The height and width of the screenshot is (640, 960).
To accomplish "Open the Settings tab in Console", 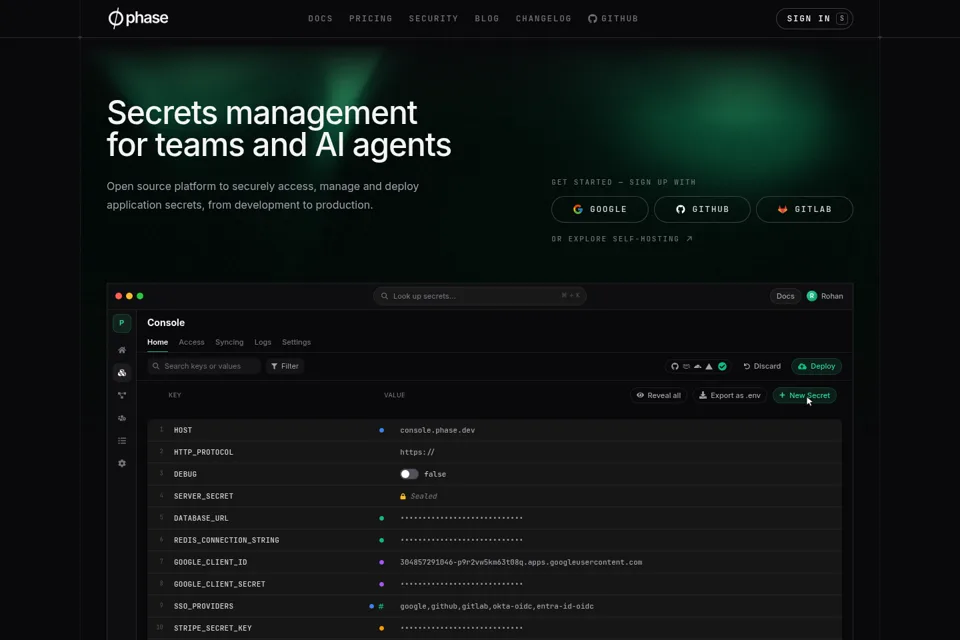I will [296, 342].
